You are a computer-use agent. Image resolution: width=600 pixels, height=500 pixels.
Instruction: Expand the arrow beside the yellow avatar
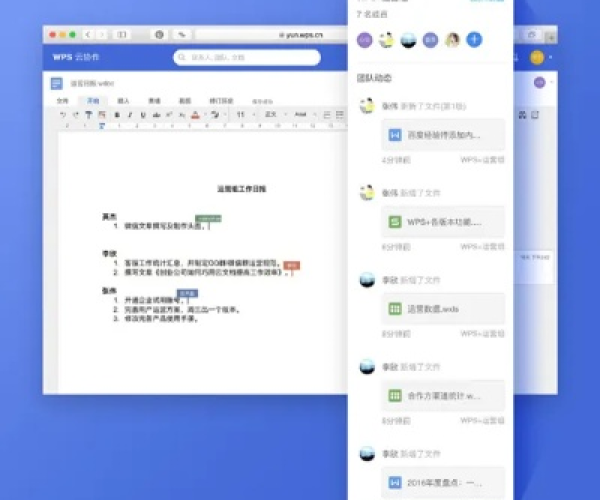(x=551, y=57)
